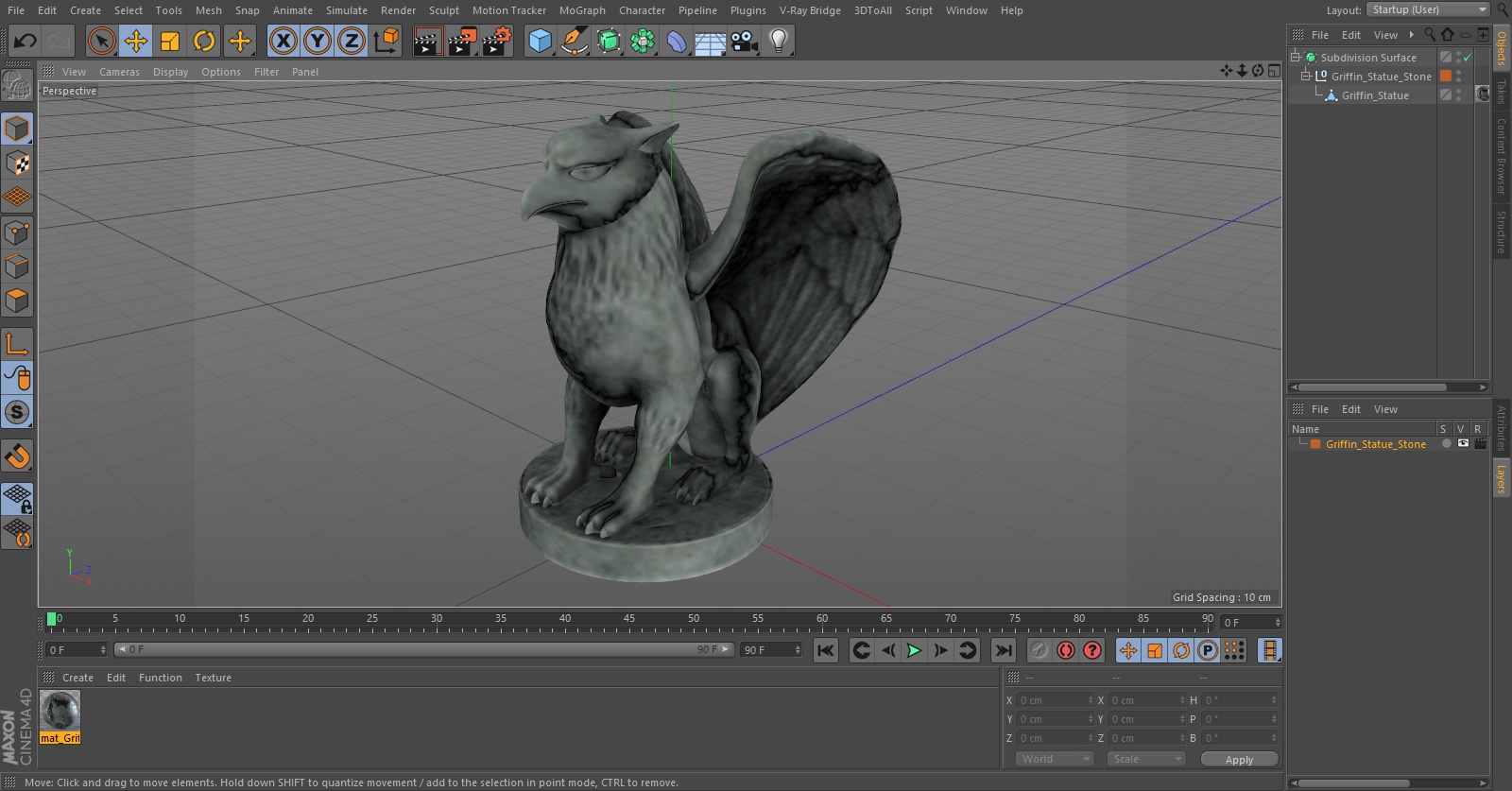Open the World coordinate dropdown
This screenshot has height=791, width=1512.
(x=1055, y=759)
